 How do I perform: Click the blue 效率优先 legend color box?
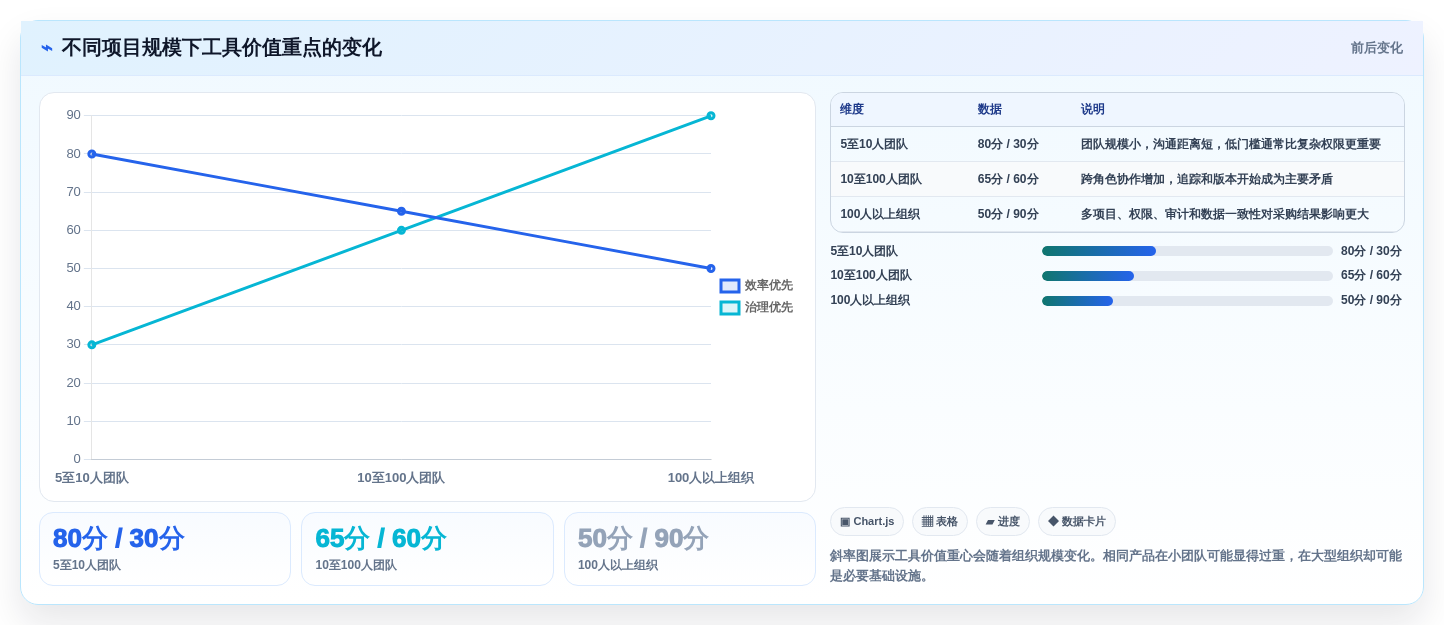click(x=730, y=286)
